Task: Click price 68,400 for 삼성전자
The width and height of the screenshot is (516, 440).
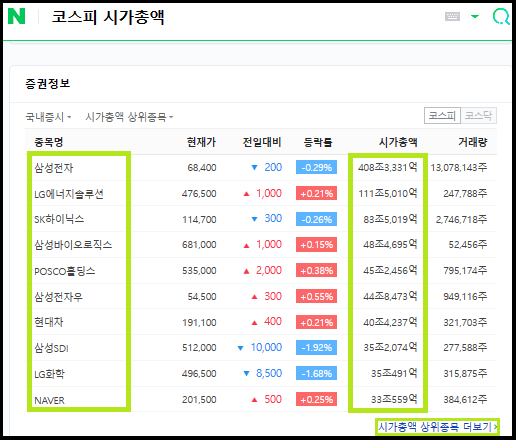Action: pyautogui.click(x=202, y=167)
